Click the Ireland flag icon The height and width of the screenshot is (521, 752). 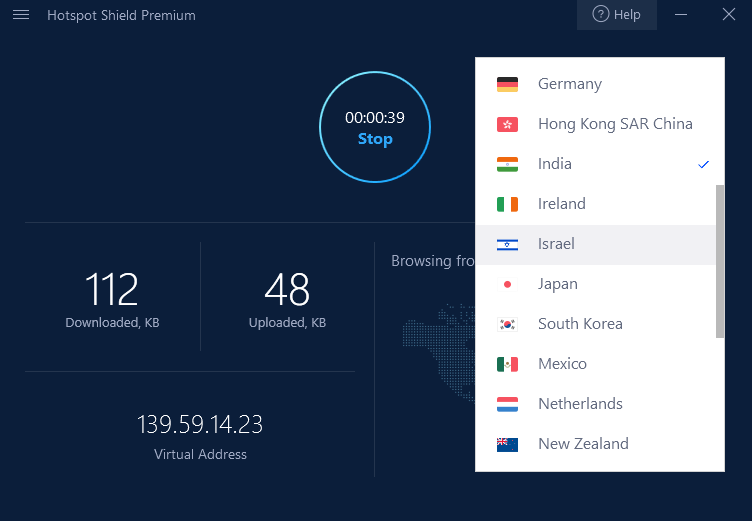point(507,204)
